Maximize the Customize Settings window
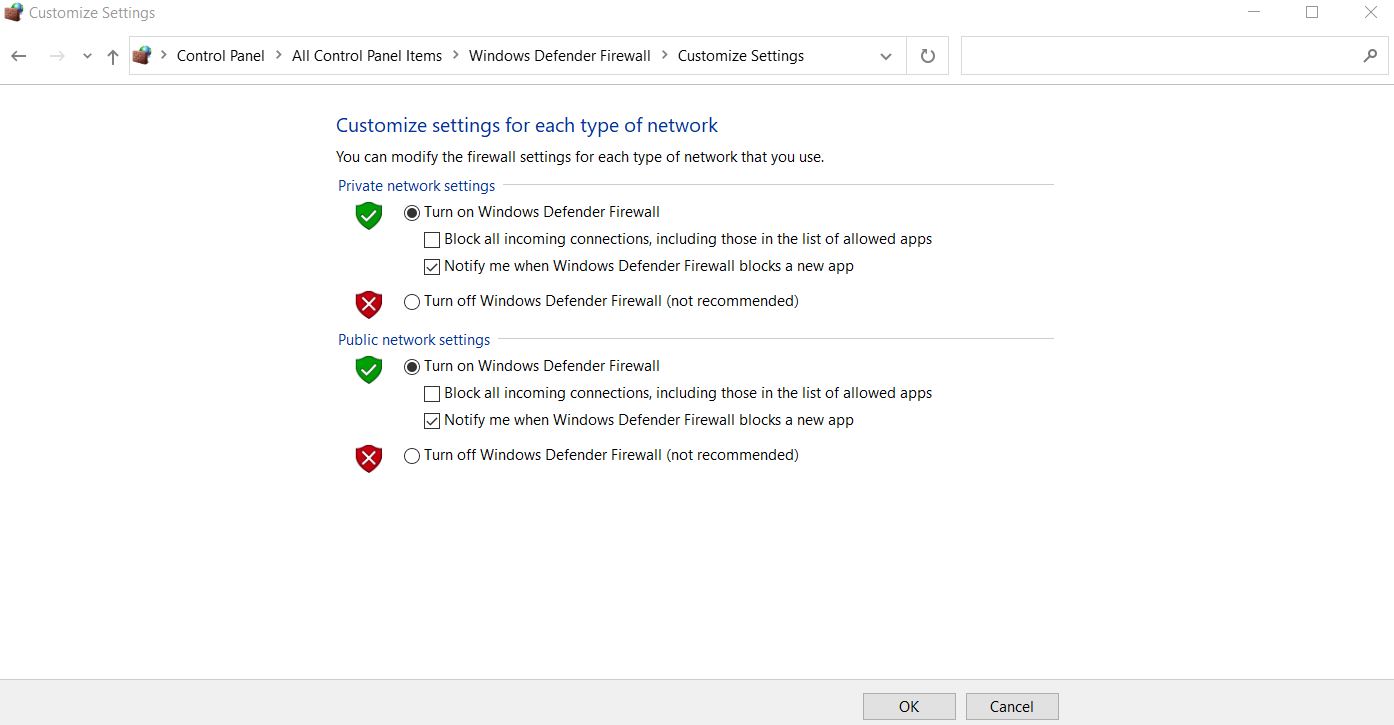 (x=1312, y=13)
